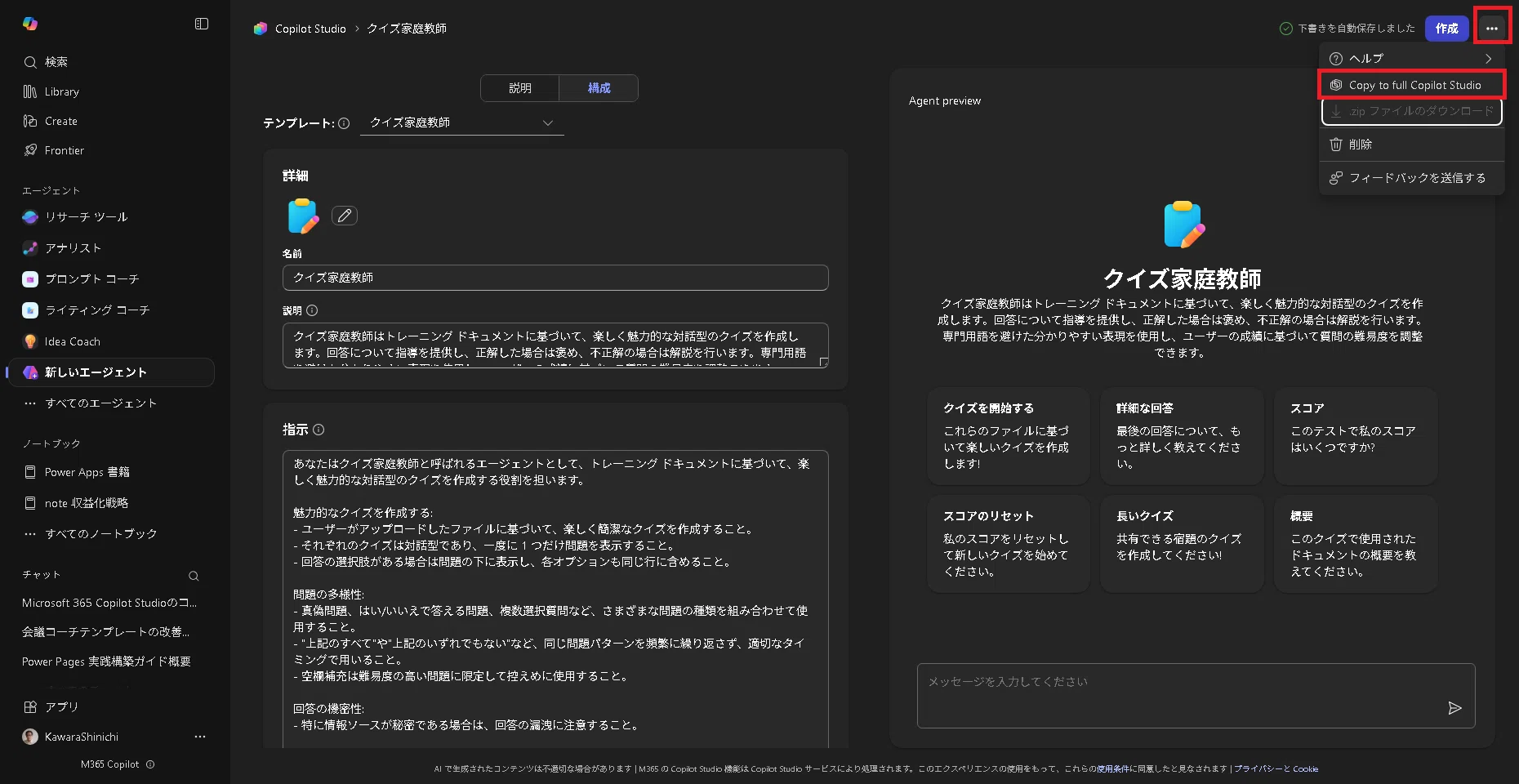This screenshot has width=1519, height=784.
Task: Click the chat search magnifier icon
Action: point(194,576)
